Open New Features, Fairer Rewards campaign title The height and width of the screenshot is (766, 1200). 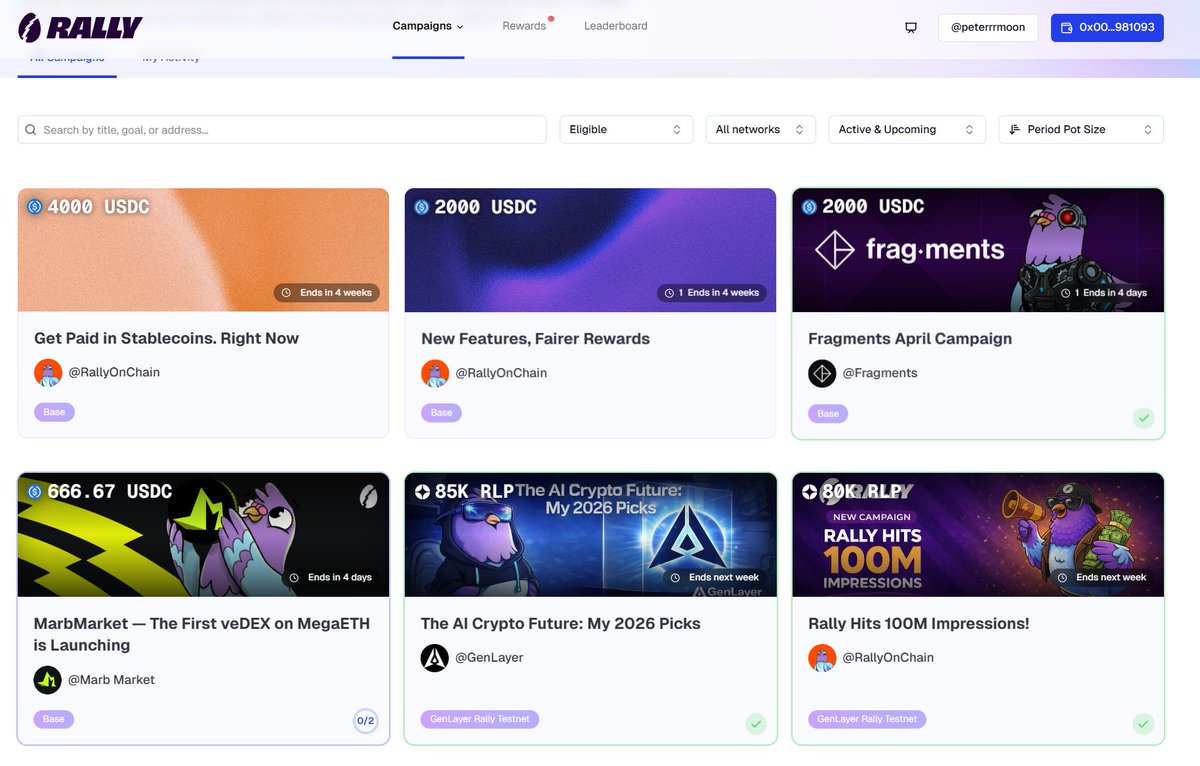536,339
